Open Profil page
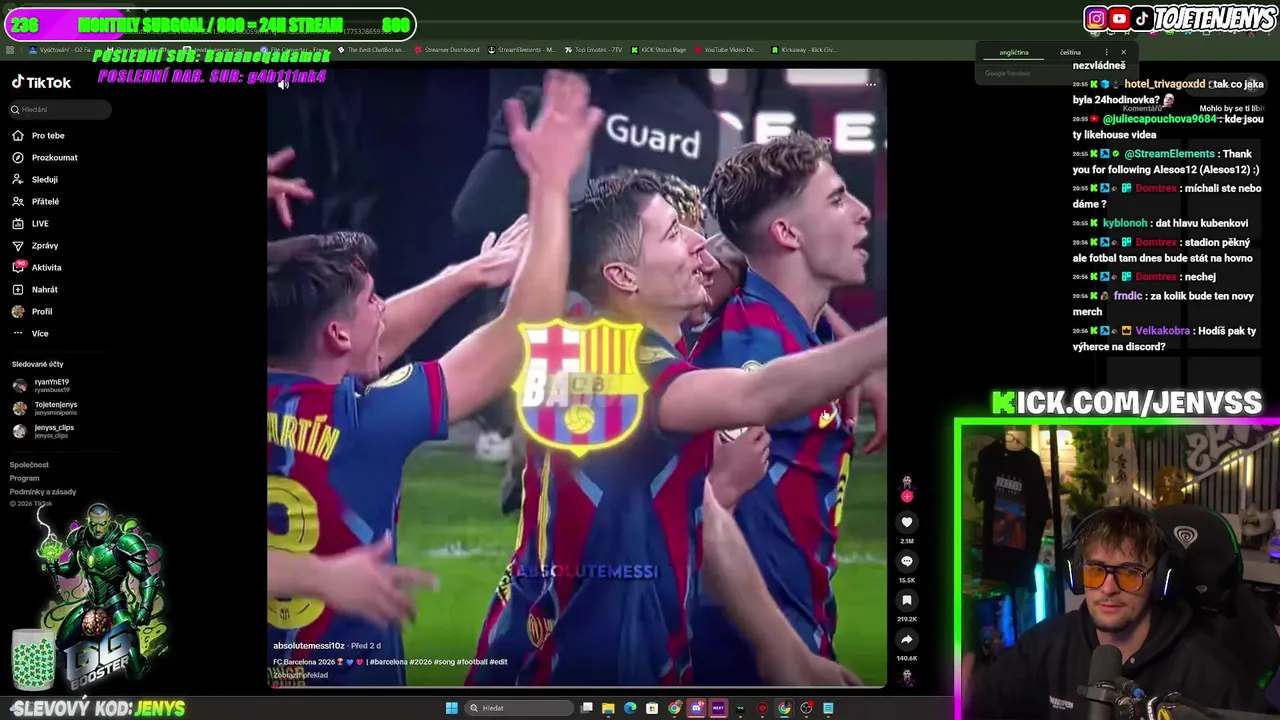Viewport: 1280px width, 720px height. pos(42,311)
